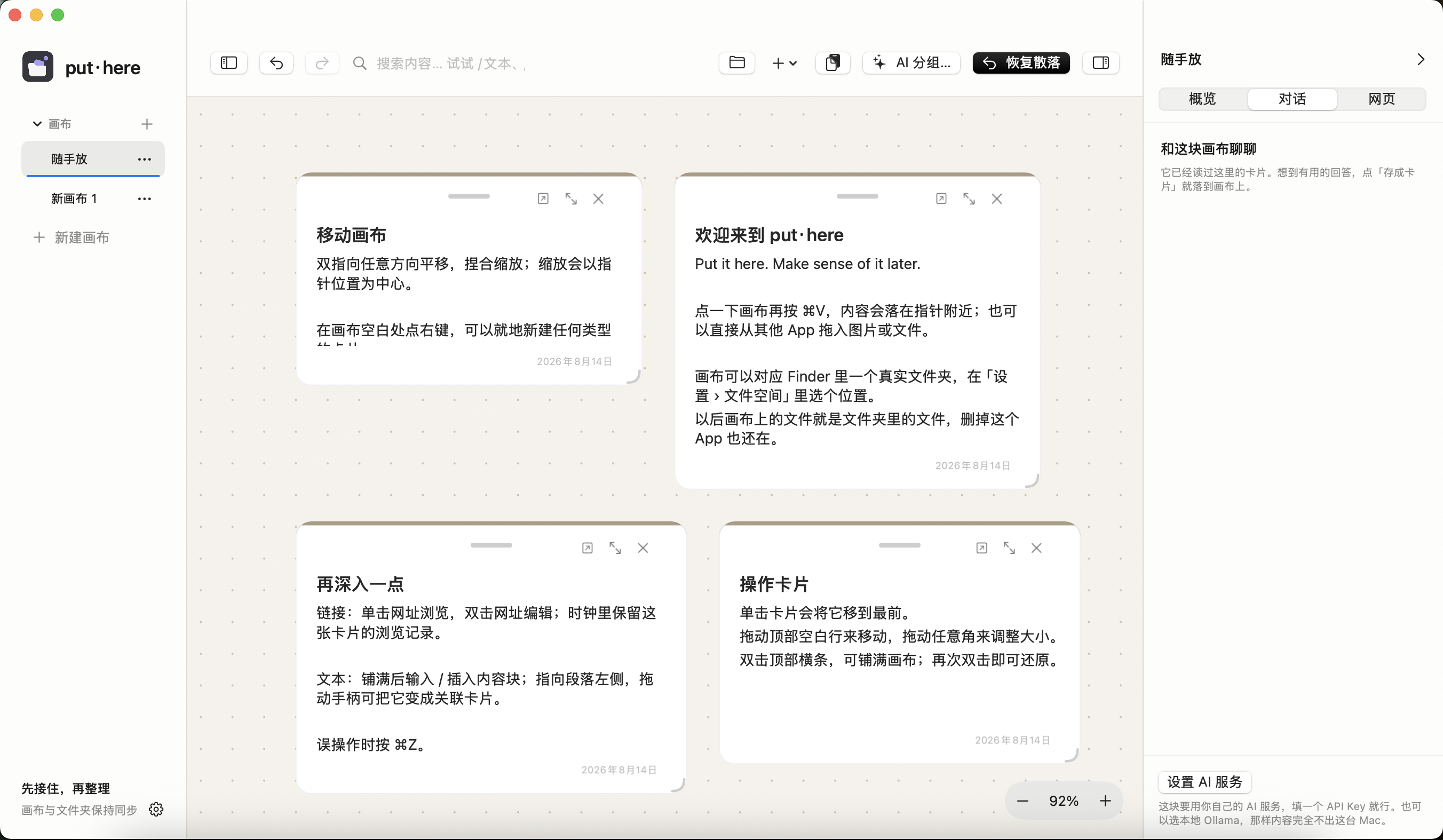1443x840 pixels.
Task: Open the 移动画布 card in a window
Action: coord(543,199)
